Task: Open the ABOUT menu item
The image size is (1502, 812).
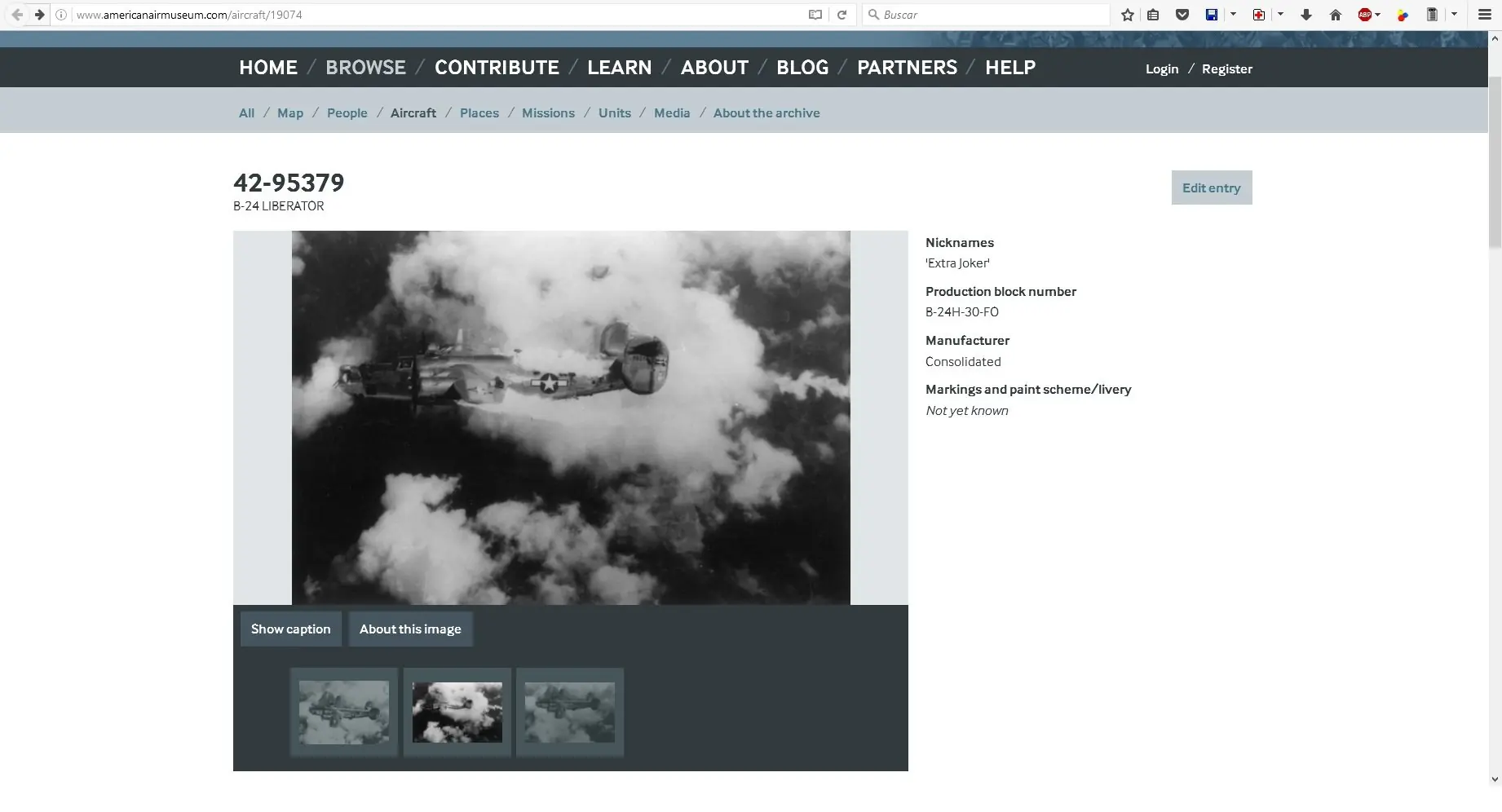Action: (x=714, y=68)
